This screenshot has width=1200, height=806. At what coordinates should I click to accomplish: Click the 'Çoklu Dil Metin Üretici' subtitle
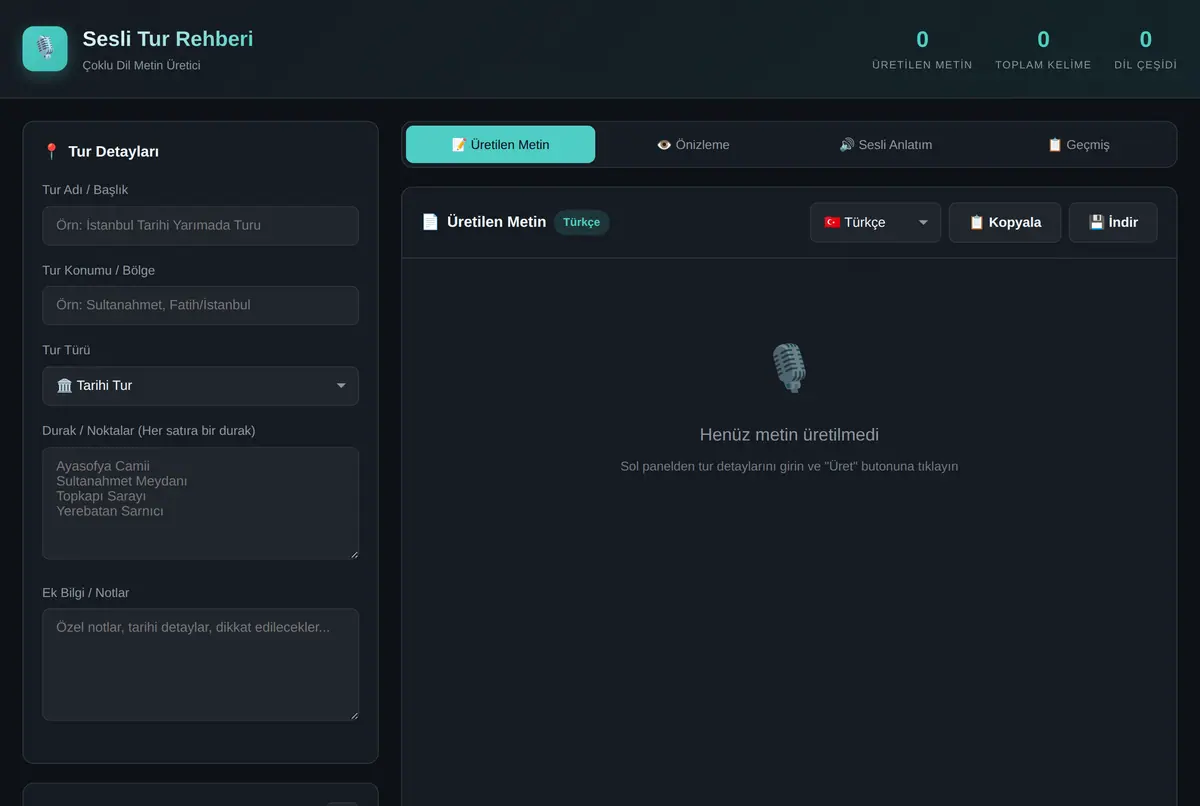[x=142, y=65]
